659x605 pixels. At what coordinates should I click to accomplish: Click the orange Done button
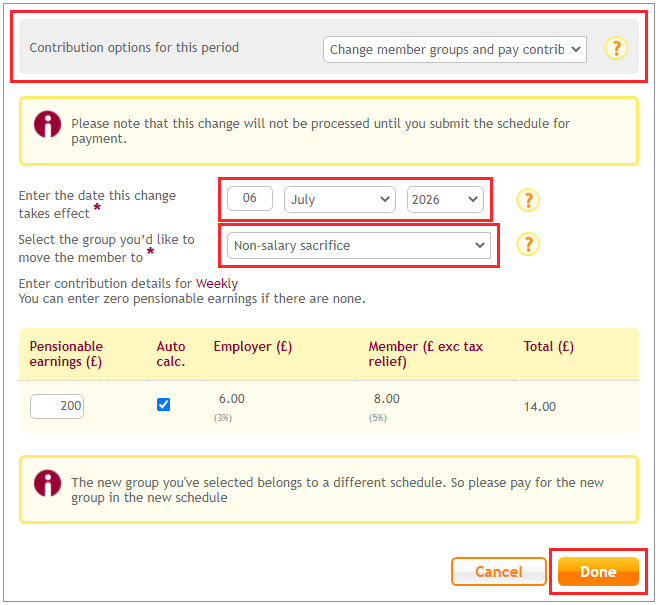tap(598, 572)
